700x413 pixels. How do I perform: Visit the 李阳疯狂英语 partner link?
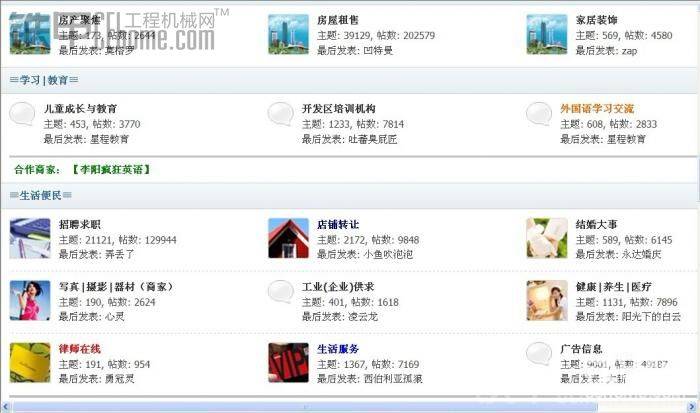(x=112, y=170)
